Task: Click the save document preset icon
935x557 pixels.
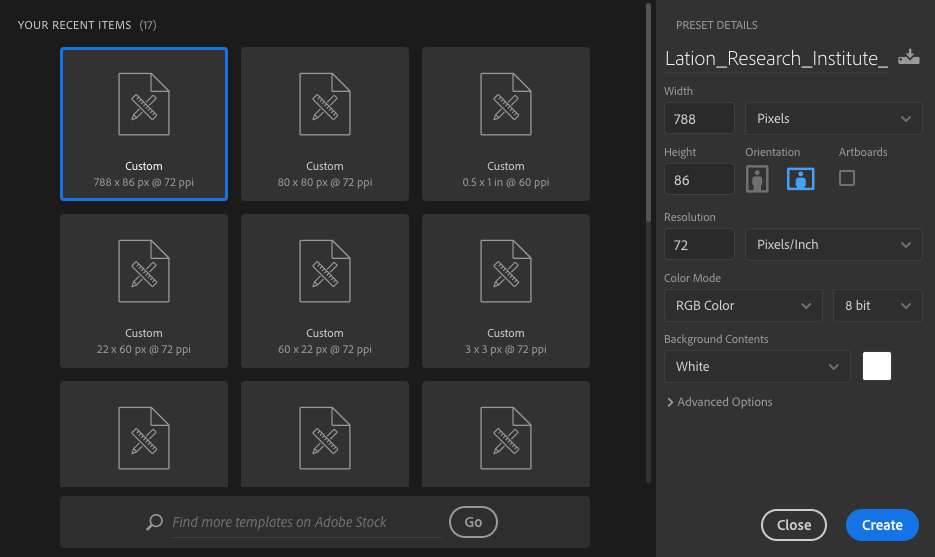Action: [909, 57]
